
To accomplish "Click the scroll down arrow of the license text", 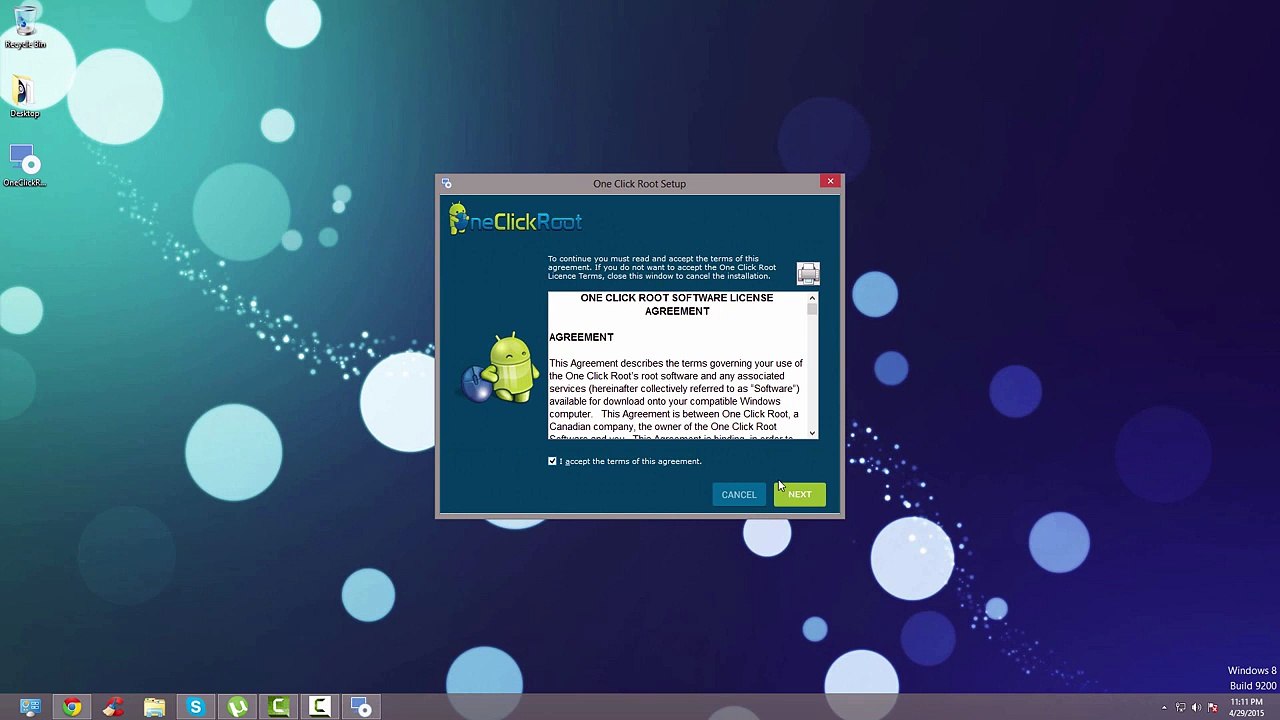I will click(812, 433).
